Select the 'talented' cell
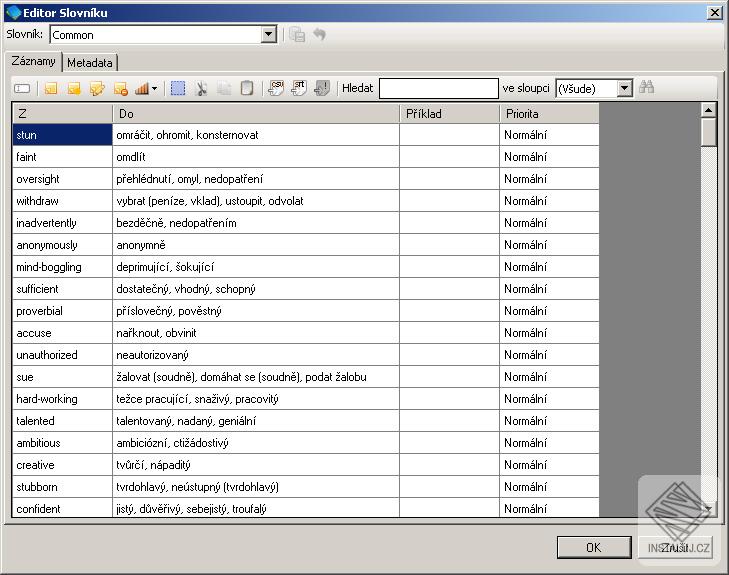The height and width of the screenshot is (575, 729). coord(62,421)
